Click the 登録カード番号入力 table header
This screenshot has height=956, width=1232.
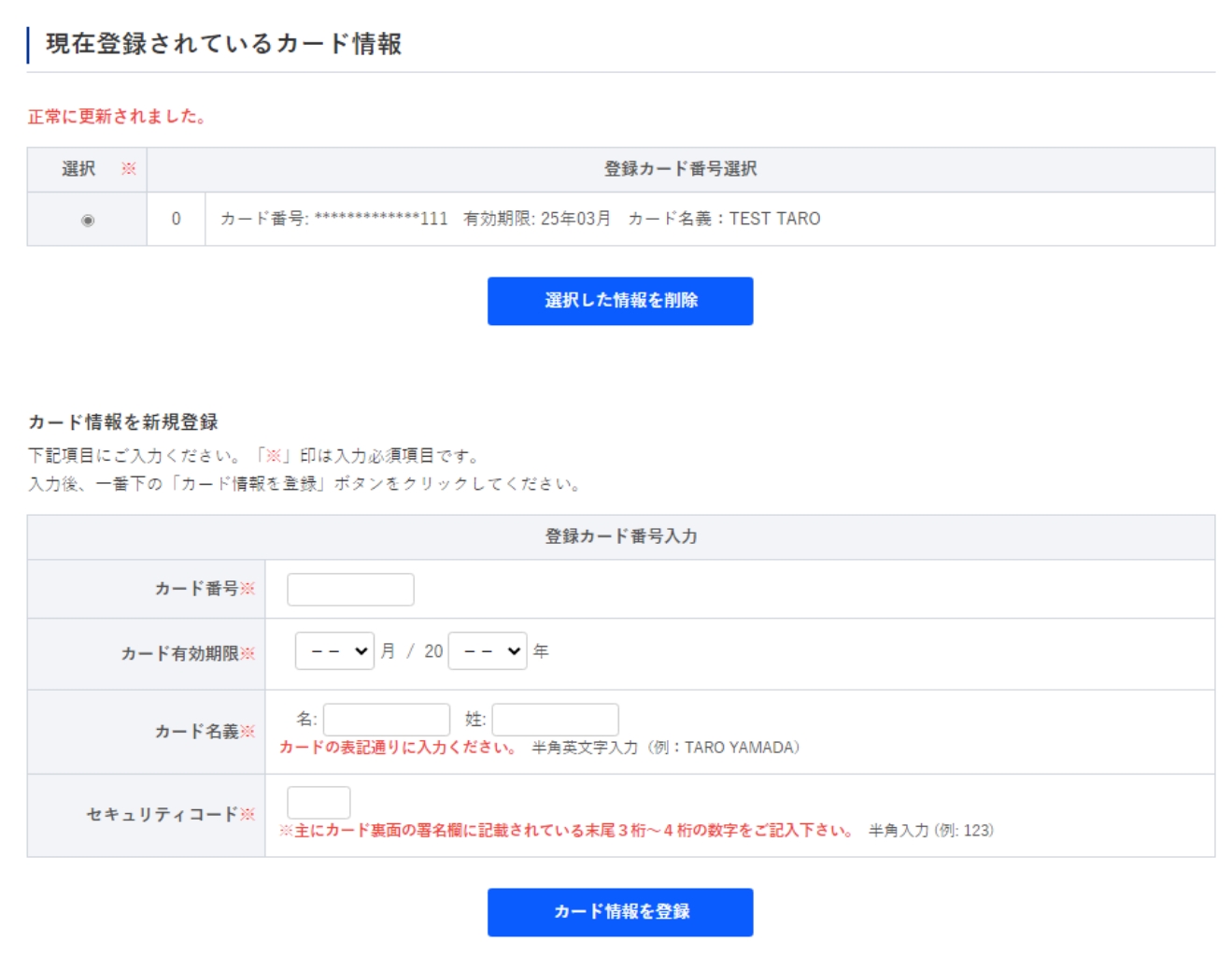tap(620, 536)
